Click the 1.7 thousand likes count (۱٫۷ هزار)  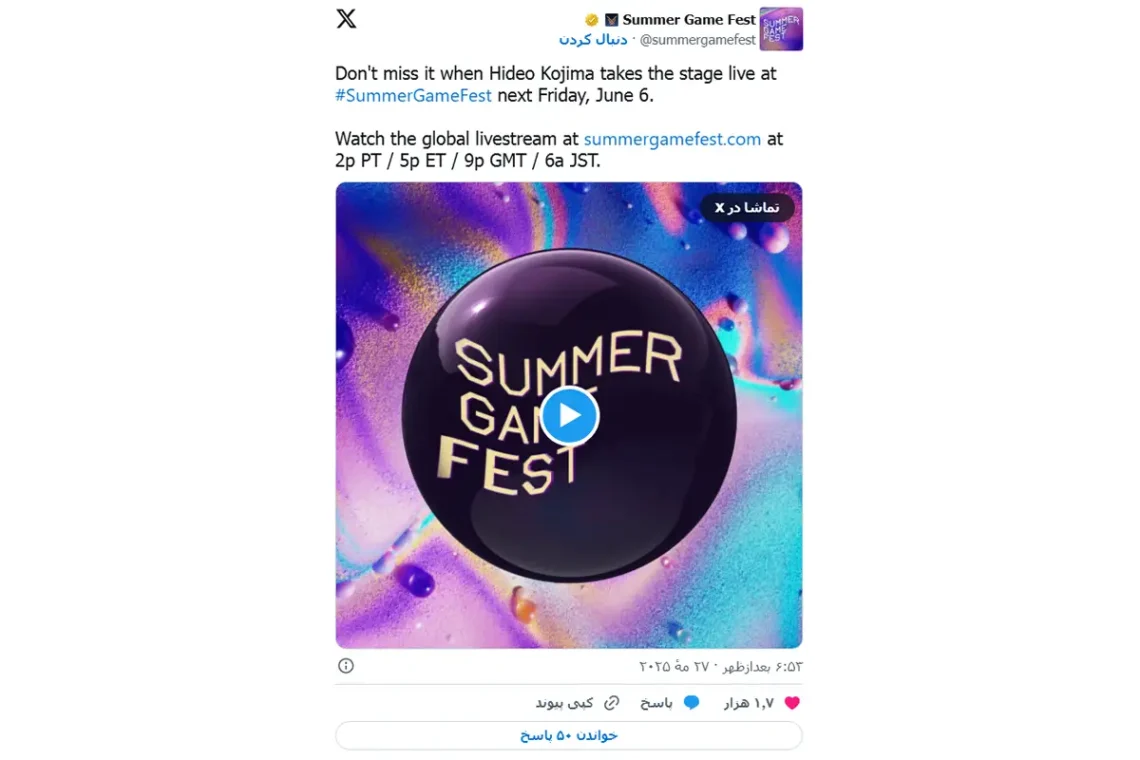[x=748, y=703]
